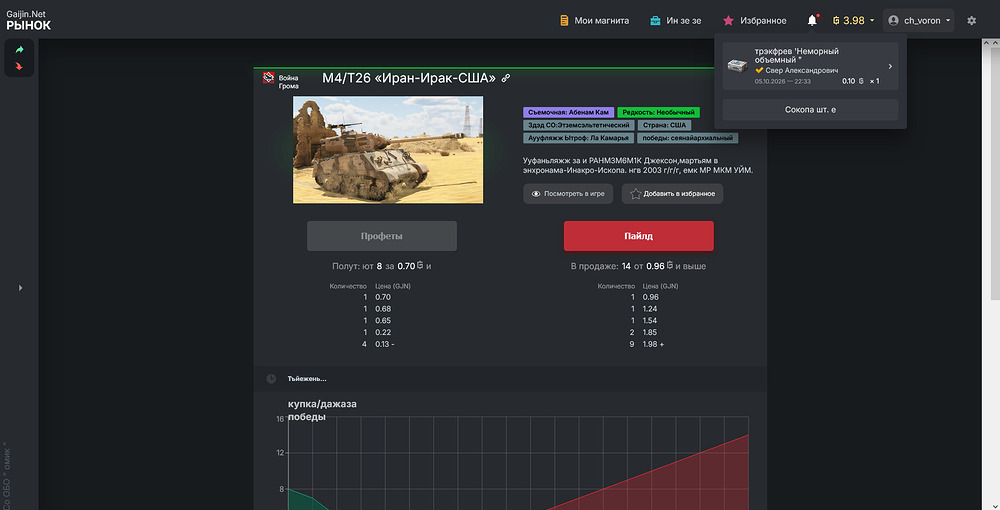
Task: Click notification author Свер Александрович
Action: [801, 70]
